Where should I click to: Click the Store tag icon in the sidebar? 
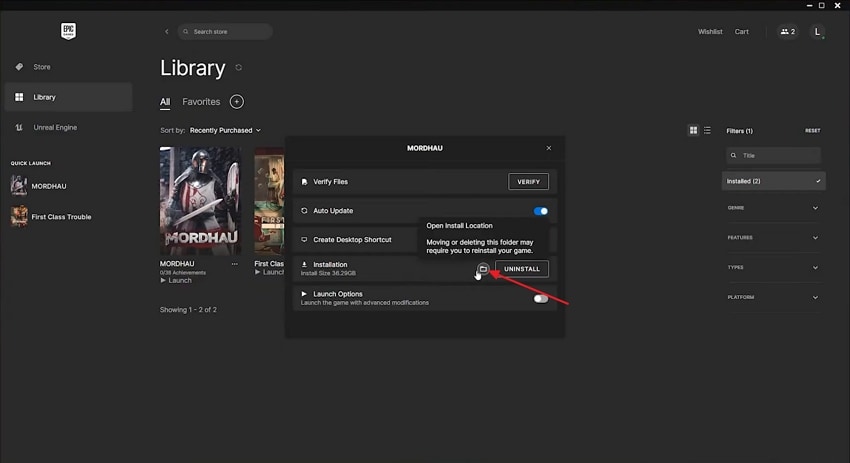[19, 67]
